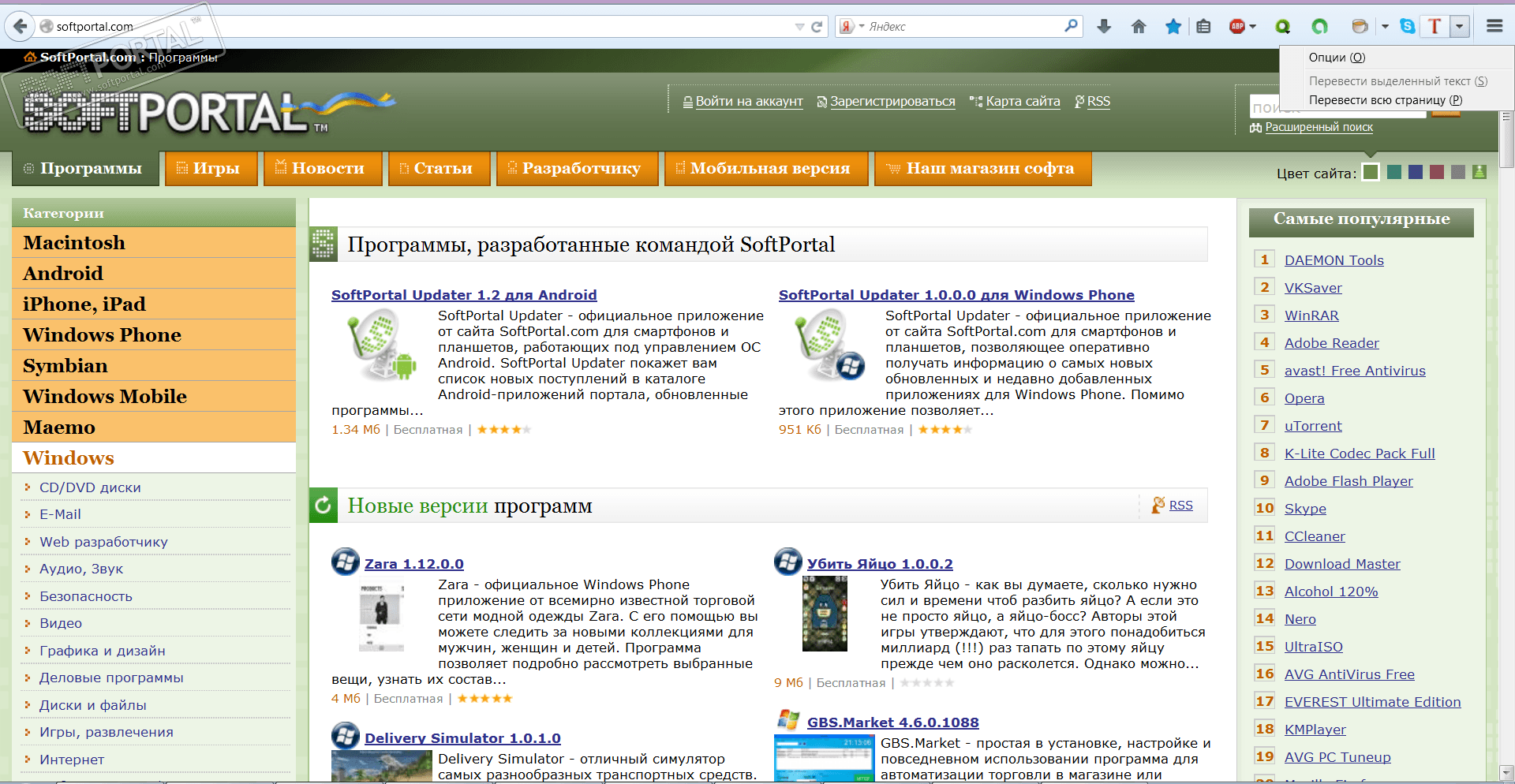Viewport: 1515px width, 784px height.
Task: Go to the Разработчику tab
Action: (x=577, y=168)
